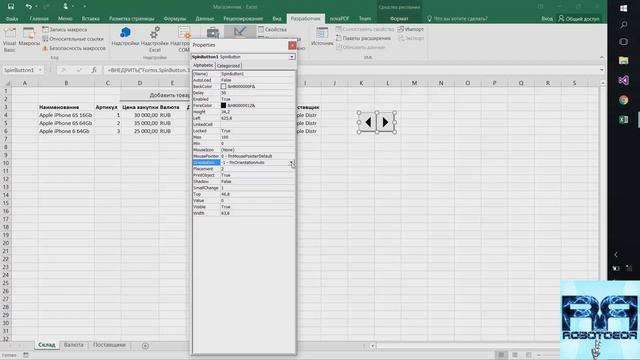Open Безопасность макросов settings
Image resolution: width=640 pixels, height=360 pixels.
[x=73, y=48]
